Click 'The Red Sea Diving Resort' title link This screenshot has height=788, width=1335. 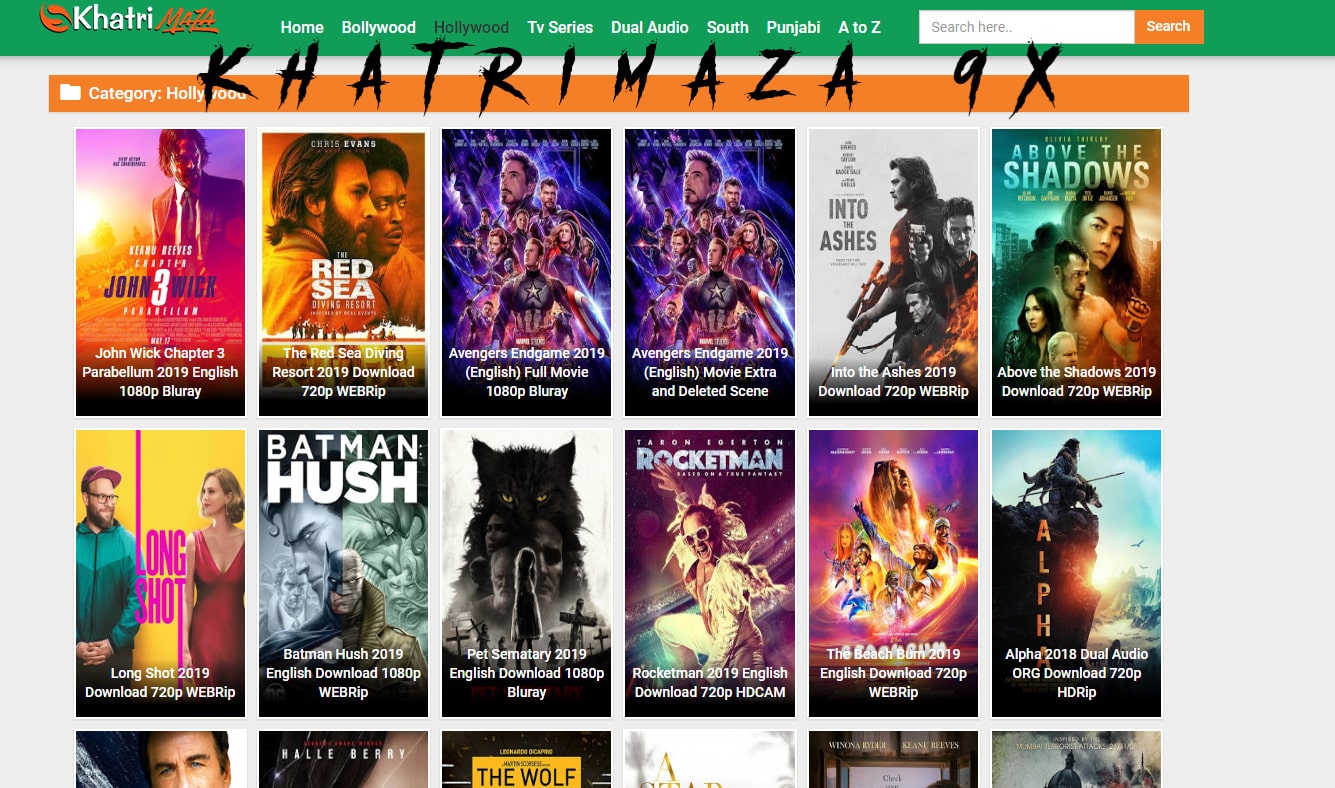[x=343, y=372]
